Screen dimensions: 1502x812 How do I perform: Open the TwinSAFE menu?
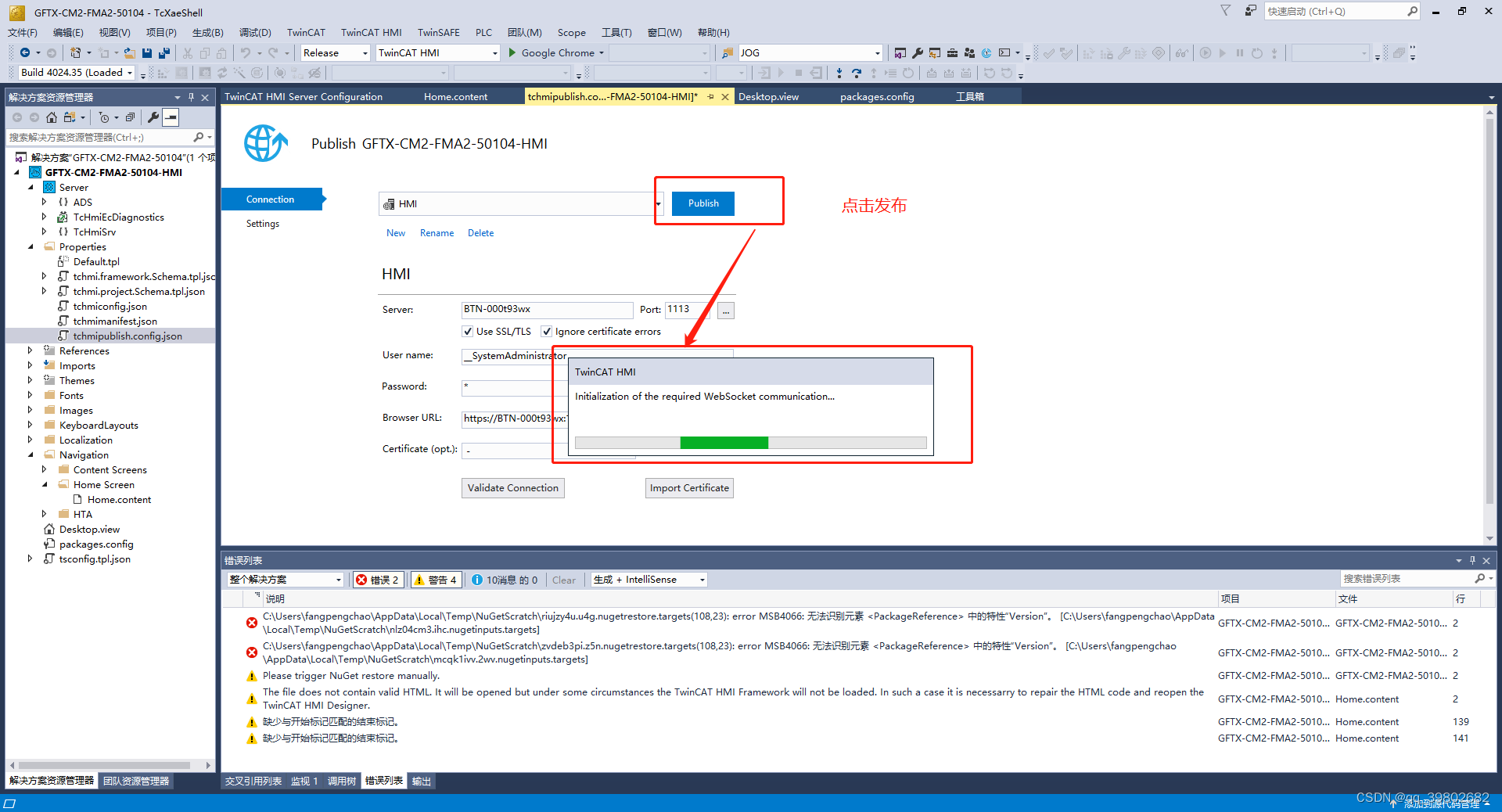[438, 32]
